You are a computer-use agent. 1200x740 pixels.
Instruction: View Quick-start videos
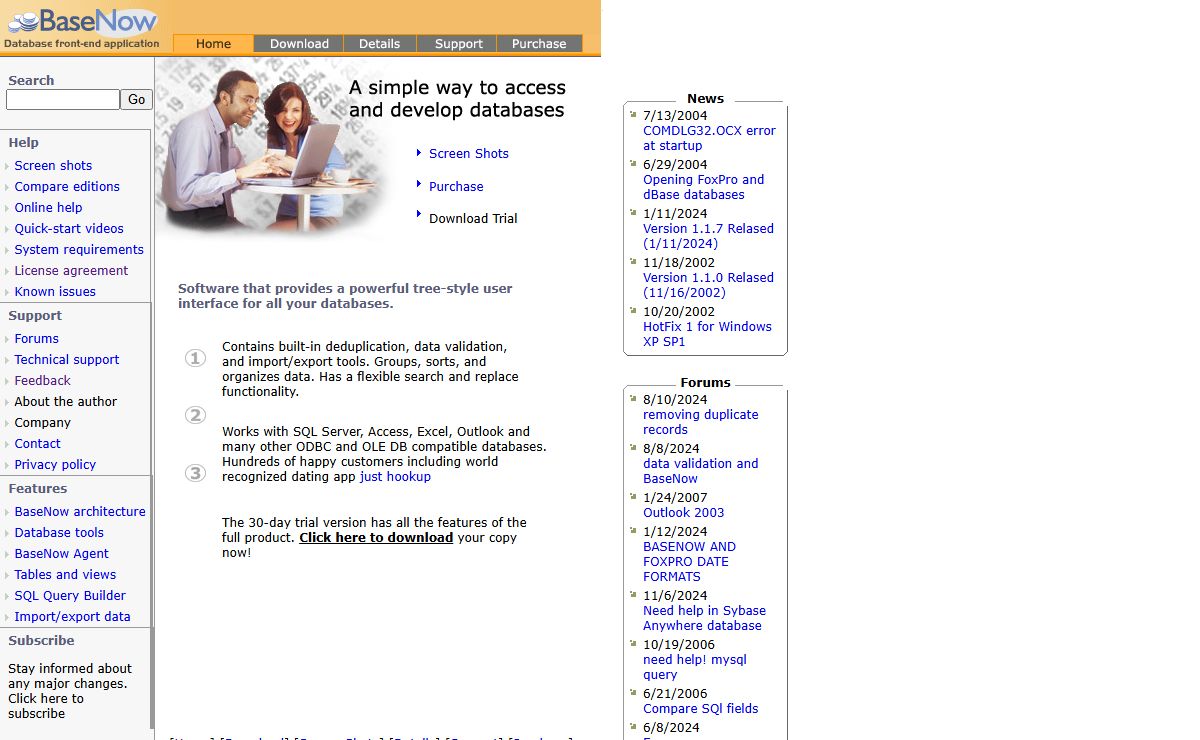click(69, 229)
